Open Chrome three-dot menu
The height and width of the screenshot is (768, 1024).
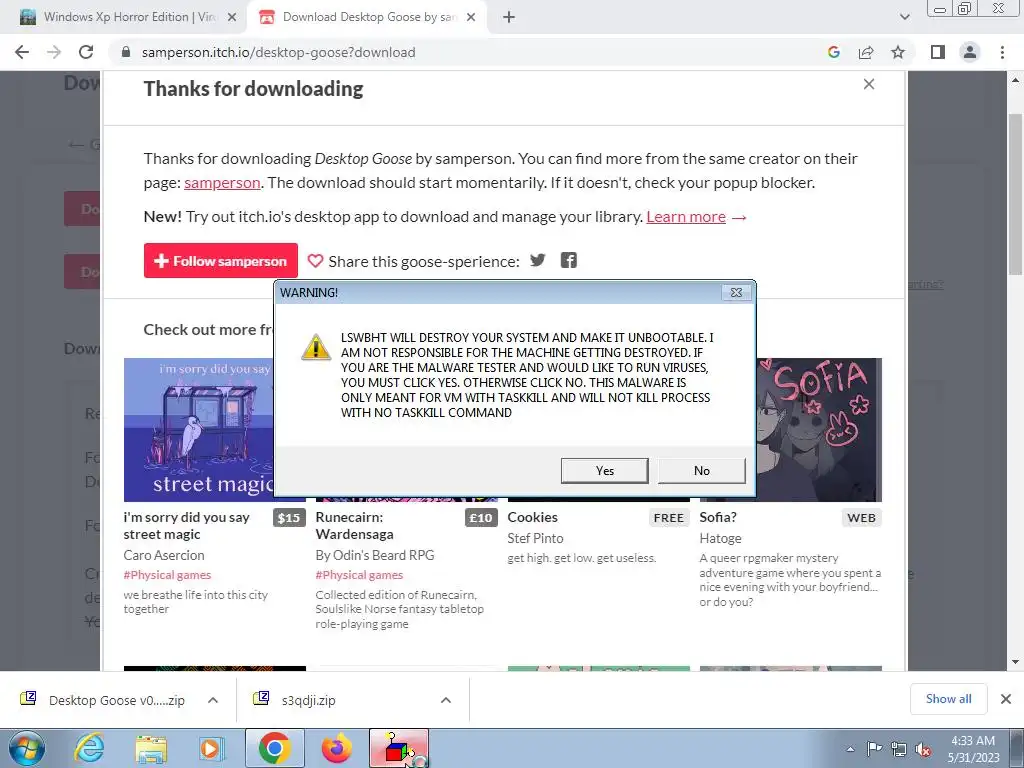click(x=1002, y=52)
